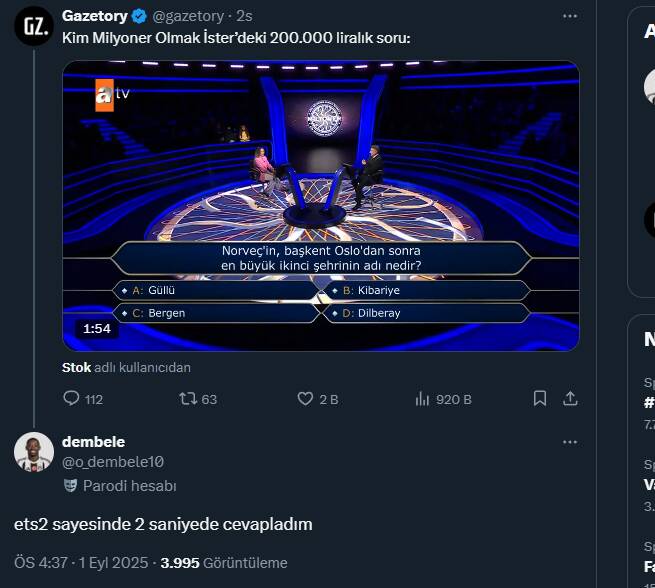The height and width of the screenshot is (588, 655).
Task: Open Gazetory account name link
Action: point(94,16)
